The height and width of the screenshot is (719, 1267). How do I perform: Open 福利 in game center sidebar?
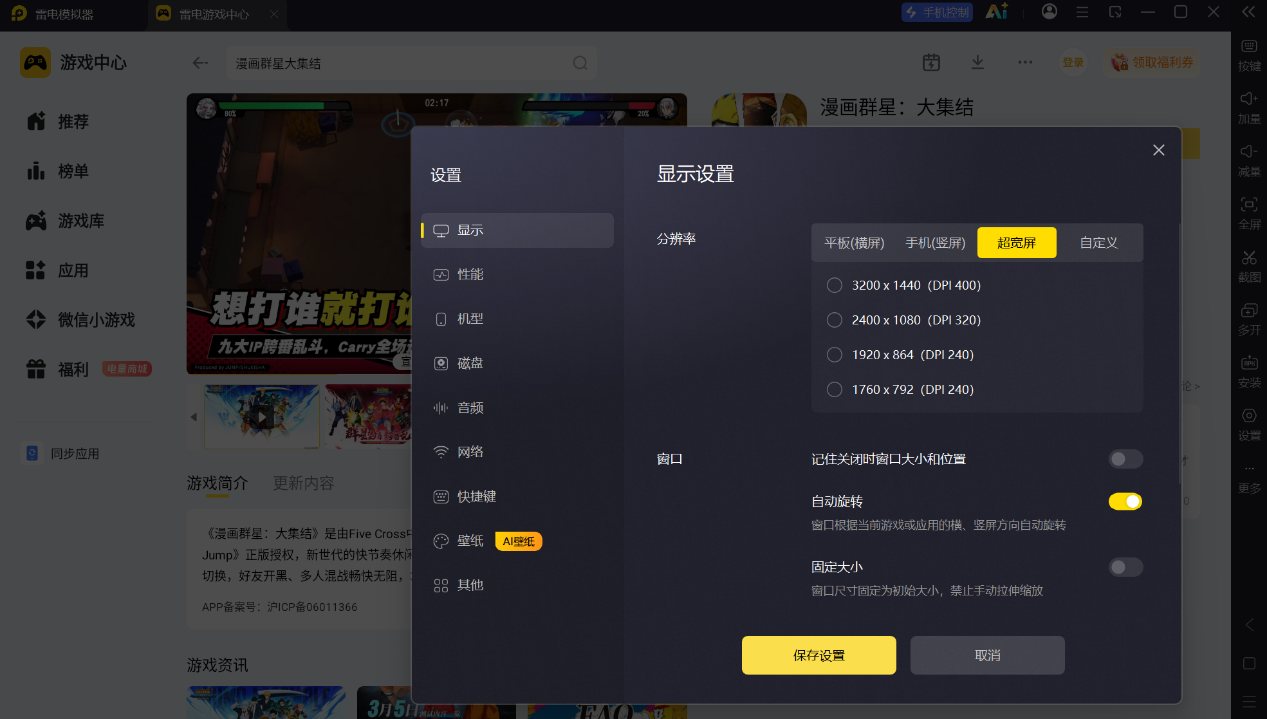[88, 370]
